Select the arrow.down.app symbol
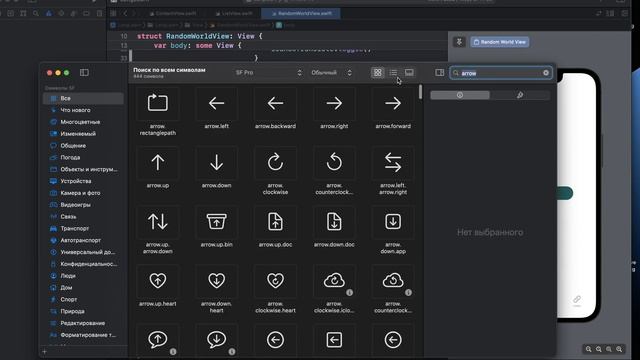The image size is (640, 360). 393,222
